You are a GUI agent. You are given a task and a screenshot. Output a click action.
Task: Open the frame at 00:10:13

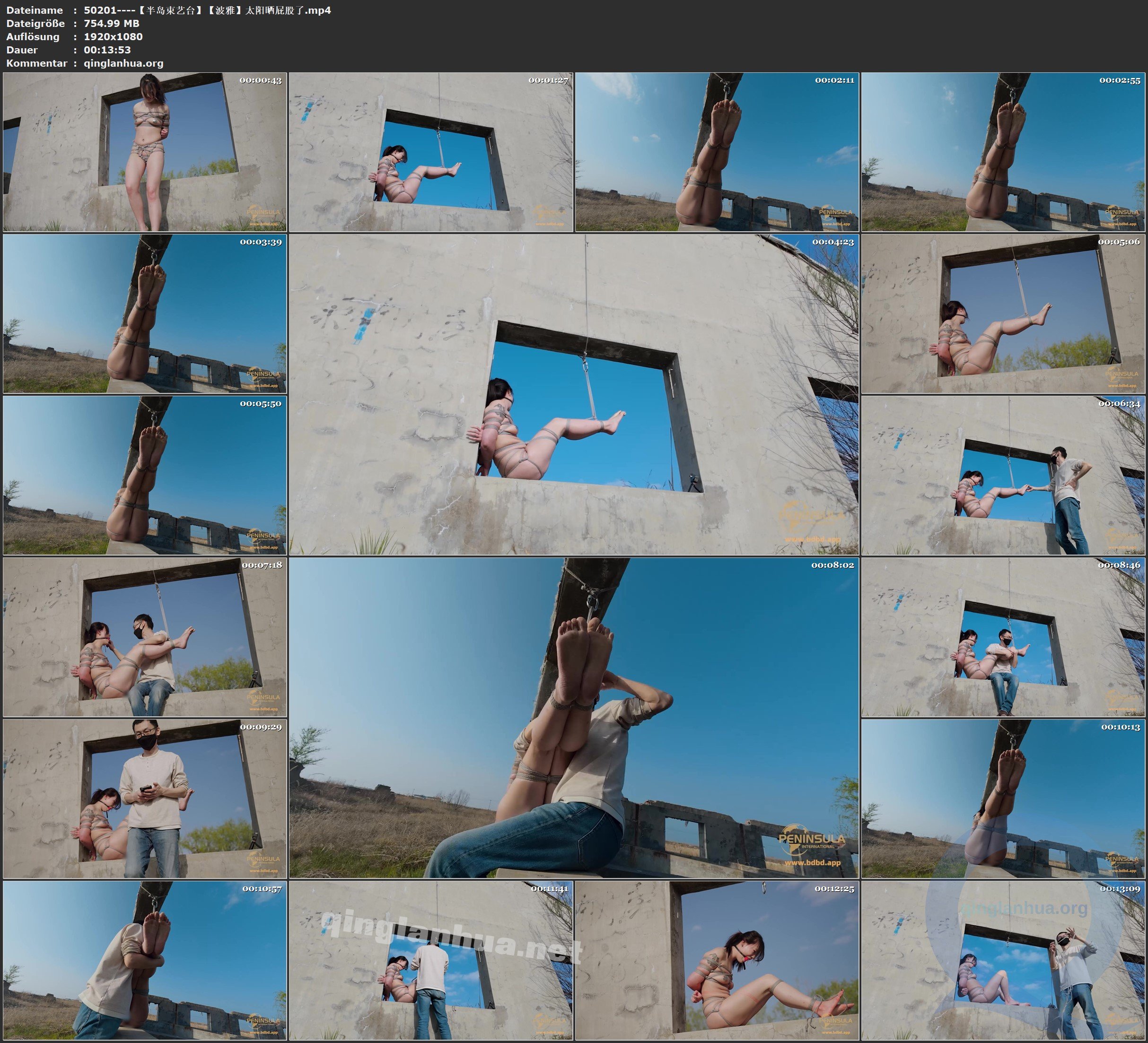pos(1003,798)
